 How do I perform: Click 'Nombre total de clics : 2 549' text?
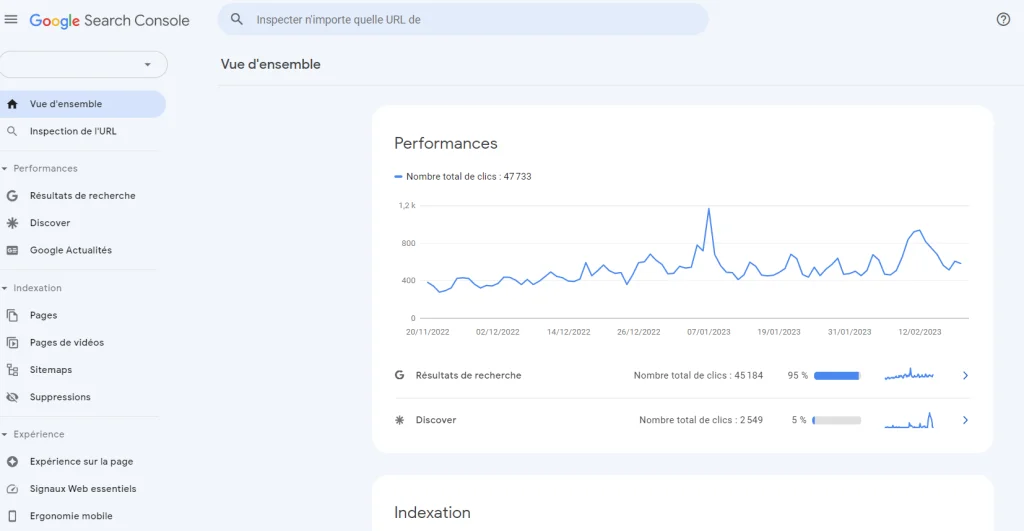(701, 420)
